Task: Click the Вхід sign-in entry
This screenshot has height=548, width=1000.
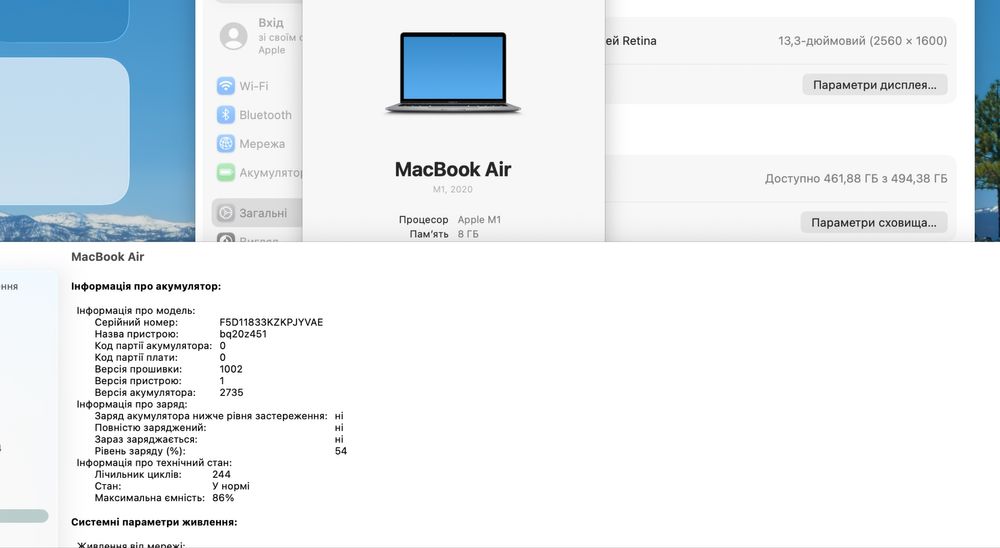Action: point(260,36)
